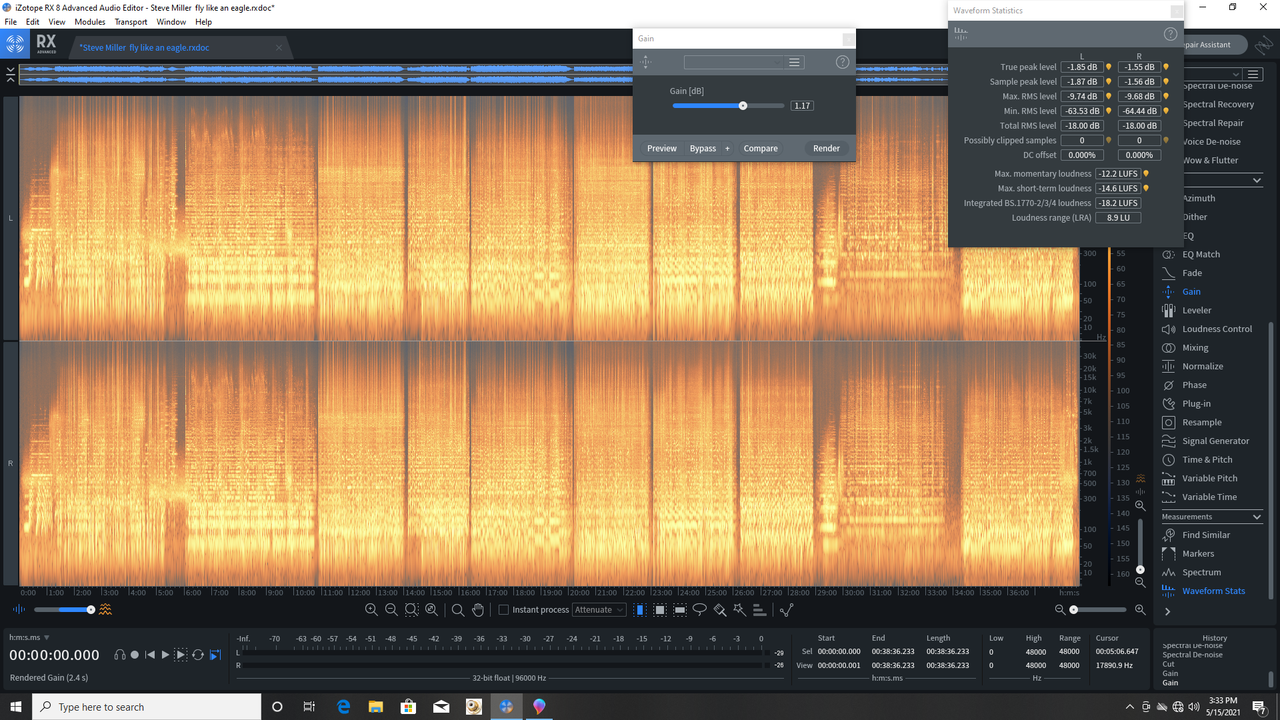The width and height of the screenshot is (1280, 720).
Task: Enable the Instant process checkbox
Action: click(503, 610)
